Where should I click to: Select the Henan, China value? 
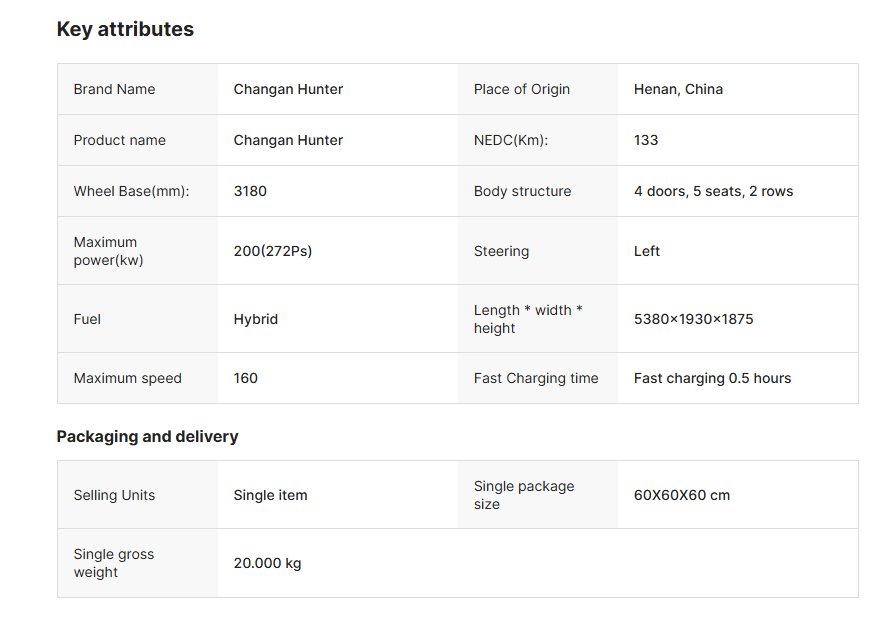click(678, 89)
